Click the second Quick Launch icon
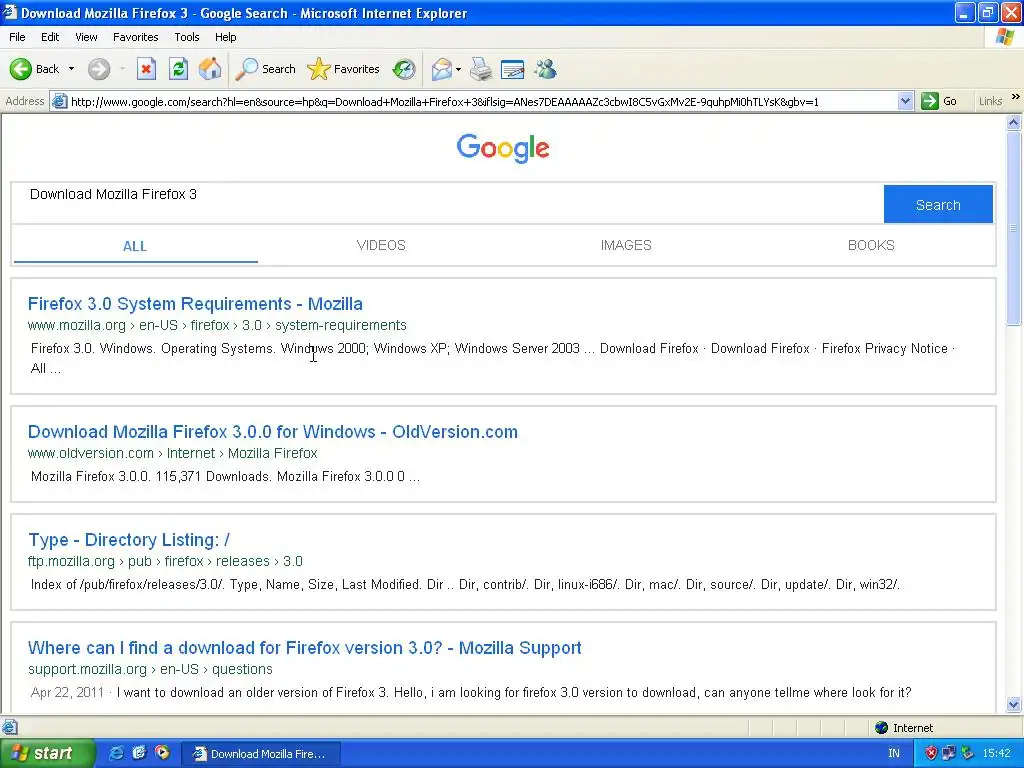The height and width of the screenshot is (768, 1024). click(139, 753)
